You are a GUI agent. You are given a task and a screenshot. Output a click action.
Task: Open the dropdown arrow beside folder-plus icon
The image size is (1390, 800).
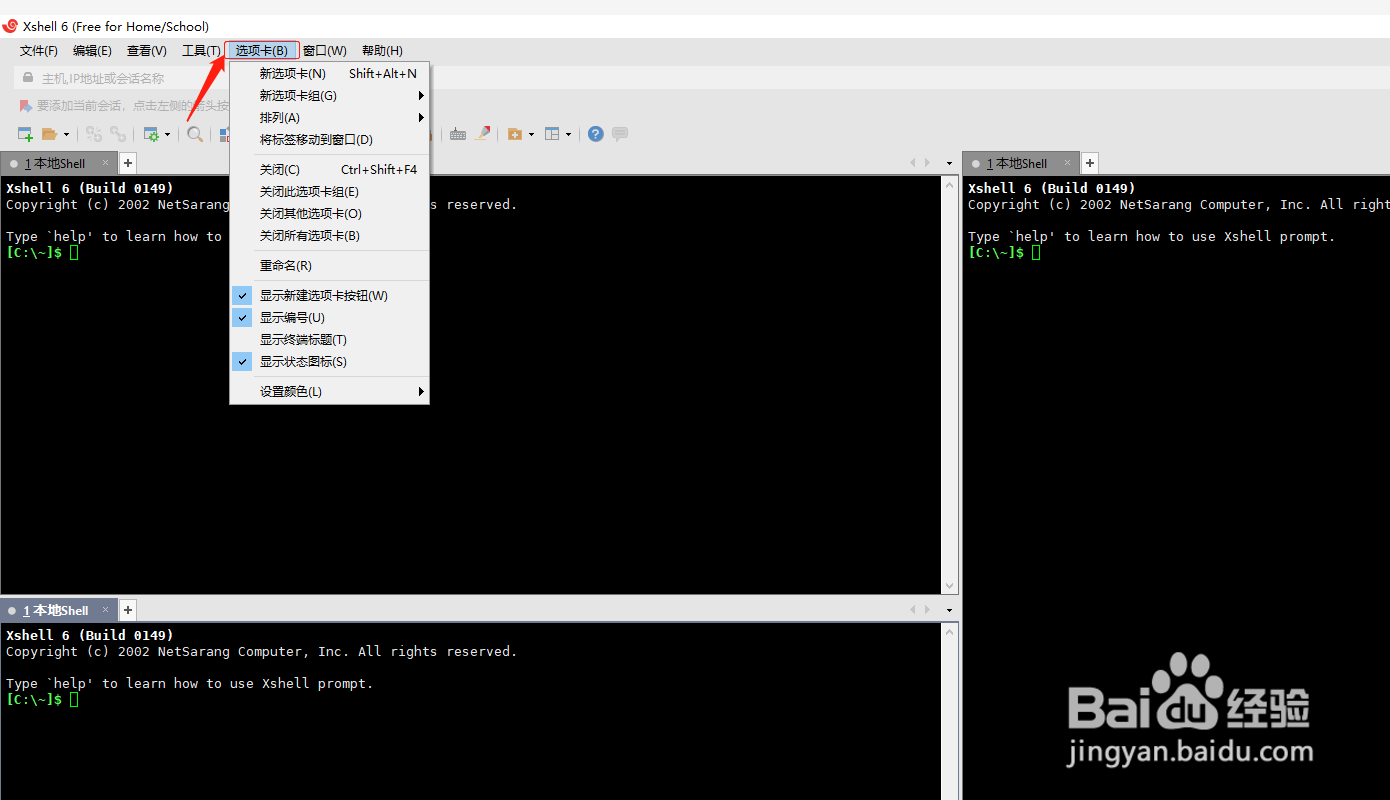pos(531,134)
